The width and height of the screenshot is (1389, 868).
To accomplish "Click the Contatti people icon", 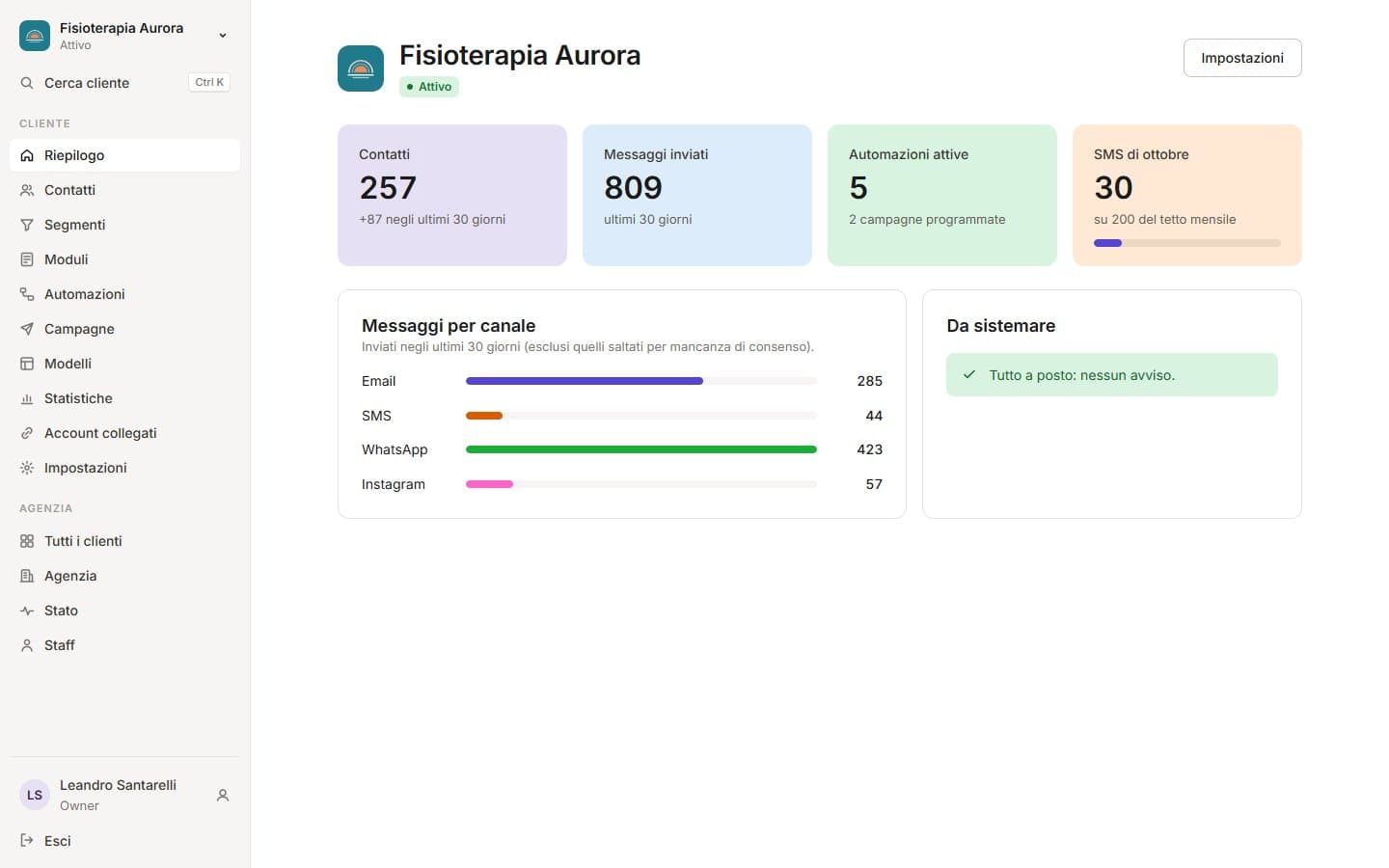I will pos(27,190).
